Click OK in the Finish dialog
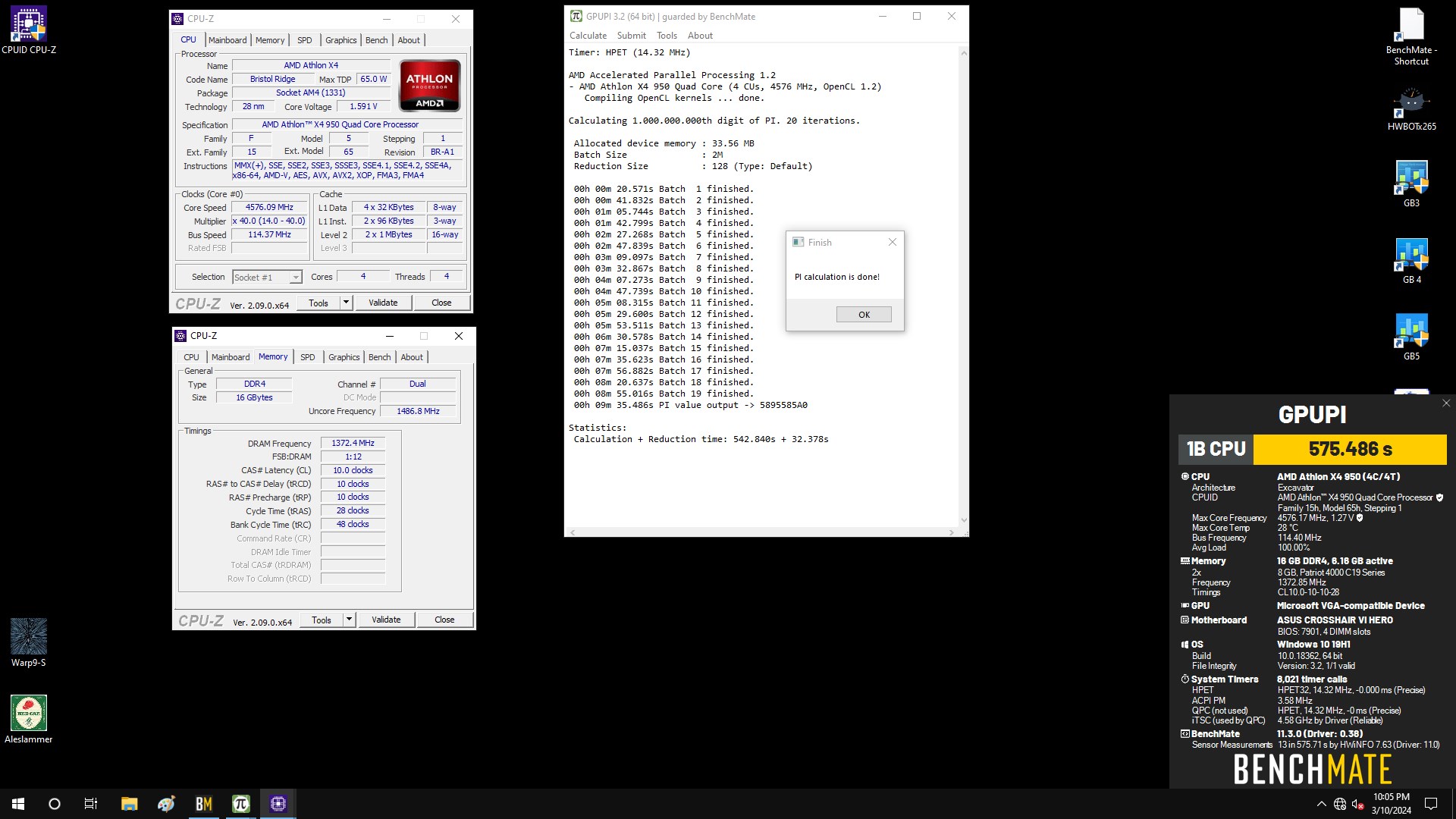This screenshot has width=1456, height=819. (864, 315)
